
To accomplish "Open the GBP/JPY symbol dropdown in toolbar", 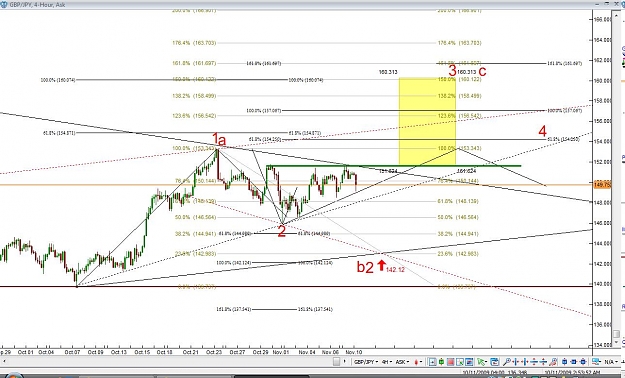I will [x=366, y=362].
